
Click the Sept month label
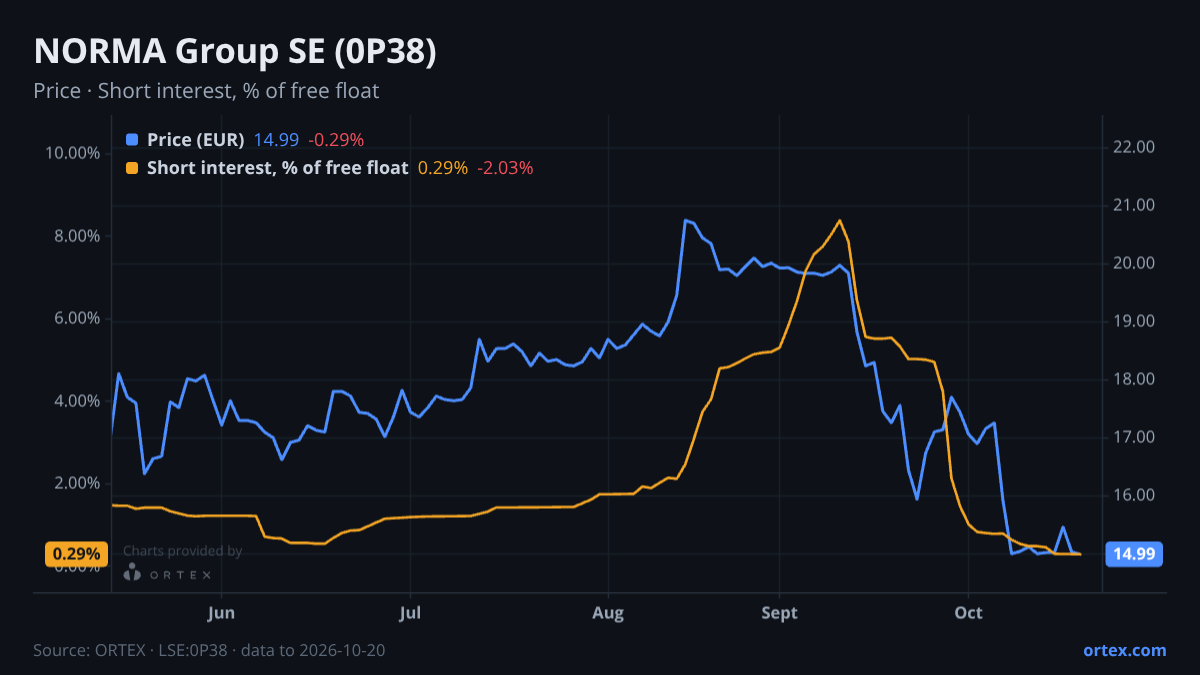(780, 613)
